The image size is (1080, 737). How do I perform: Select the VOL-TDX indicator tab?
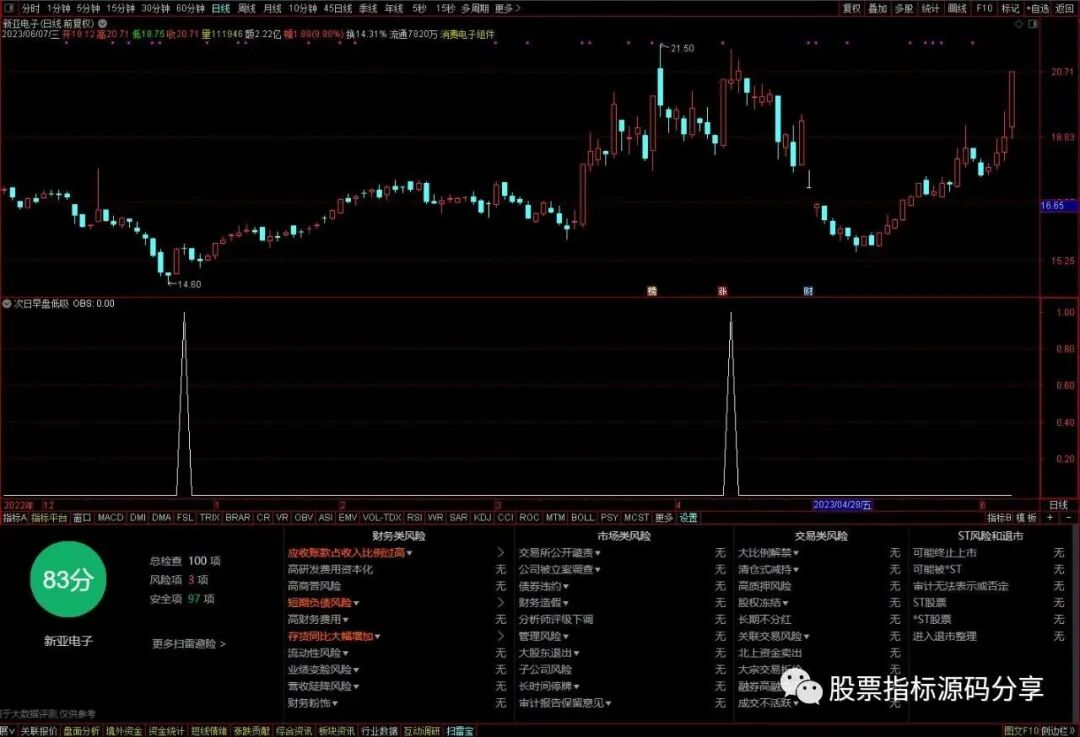[x=382, y=517]
